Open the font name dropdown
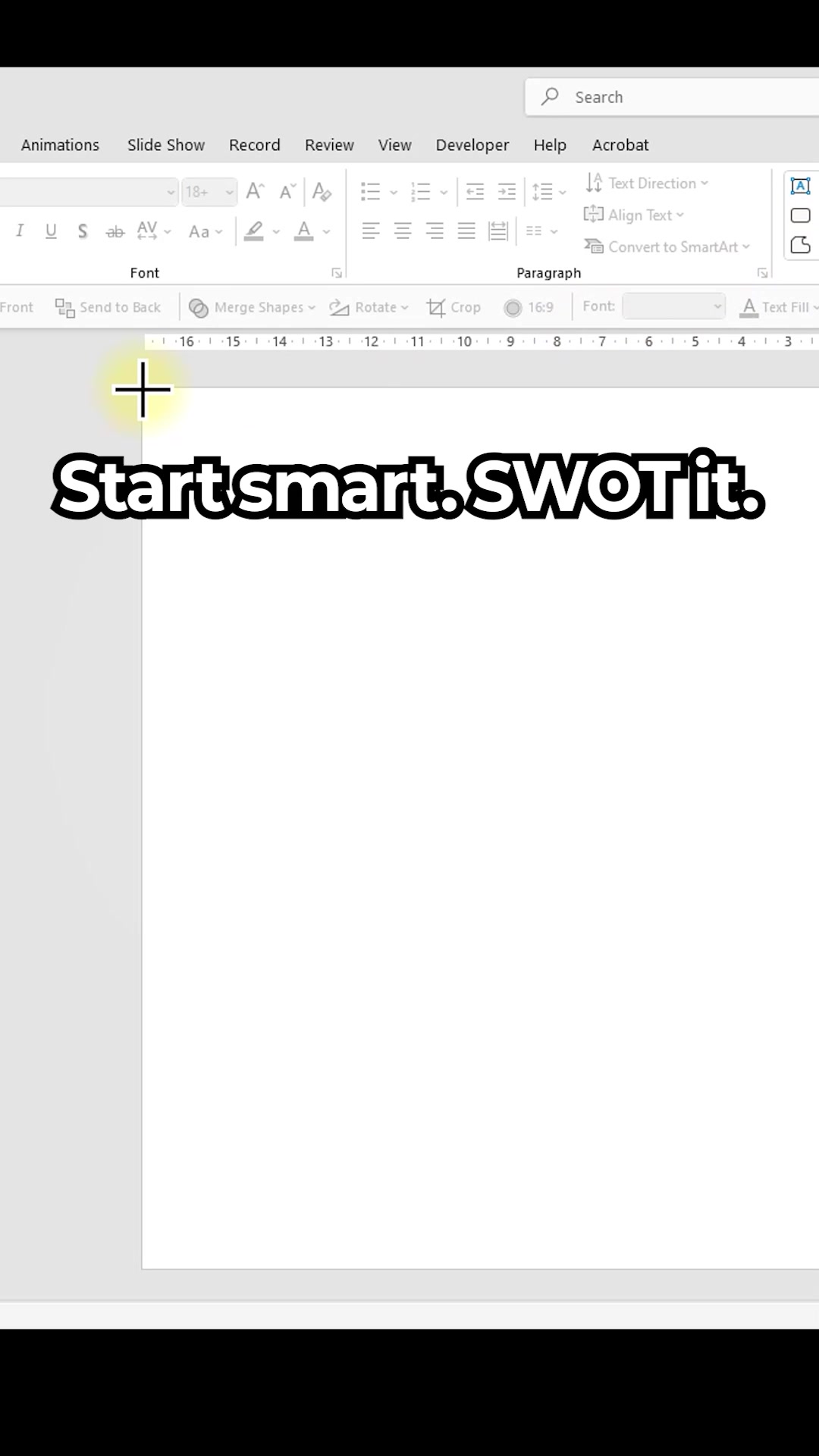Image resolution: width=819 pixels, height=1456 pixels. tap(171, 192)
